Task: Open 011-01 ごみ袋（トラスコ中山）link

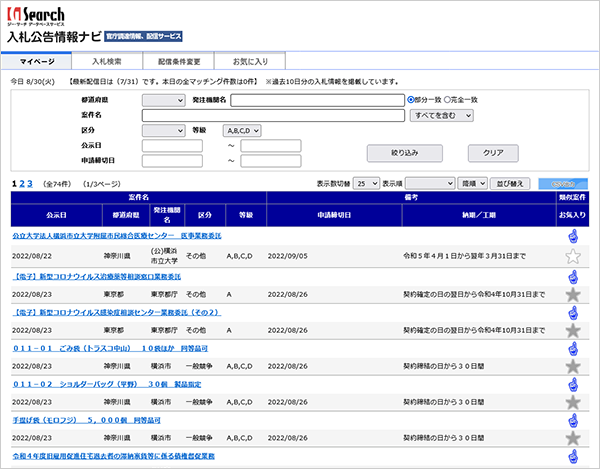Action: pos(110,348)
